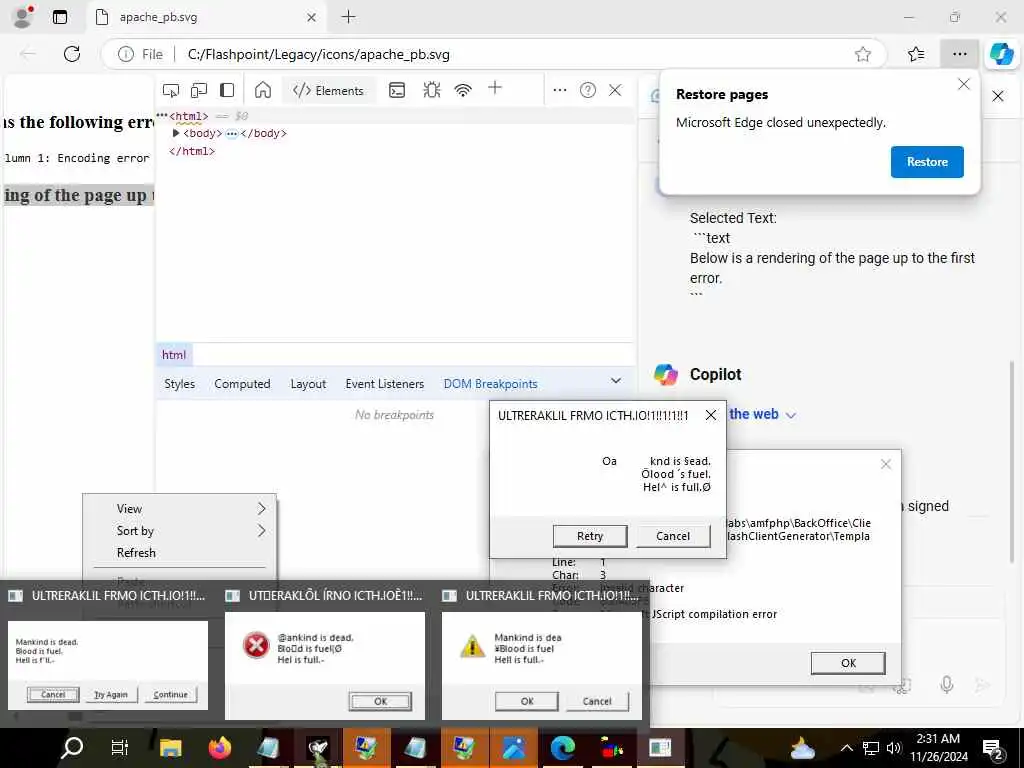Open a new browser tab
Image resolution: width=1024 pixels, height=768 pixels.
[349, 17]
